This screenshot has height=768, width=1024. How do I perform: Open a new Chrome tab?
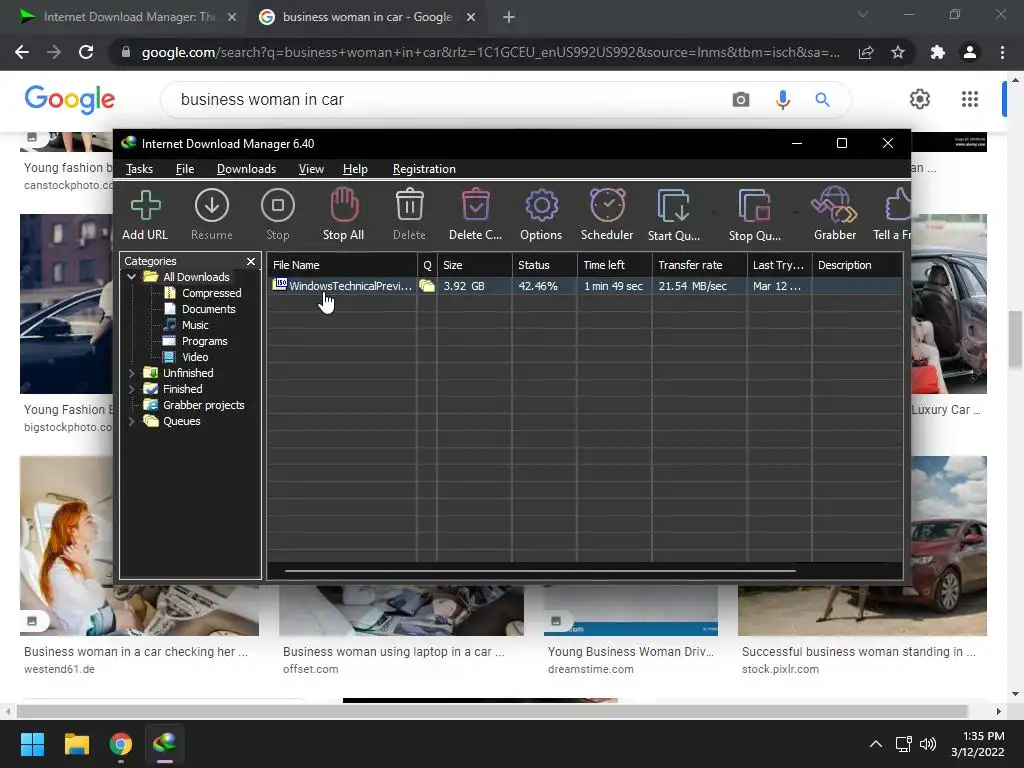[509, 17]
